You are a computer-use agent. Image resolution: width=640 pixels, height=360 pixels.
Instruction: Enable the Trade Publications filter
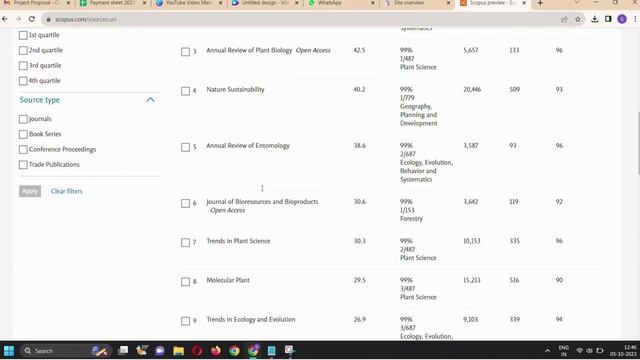pos(23,164)
